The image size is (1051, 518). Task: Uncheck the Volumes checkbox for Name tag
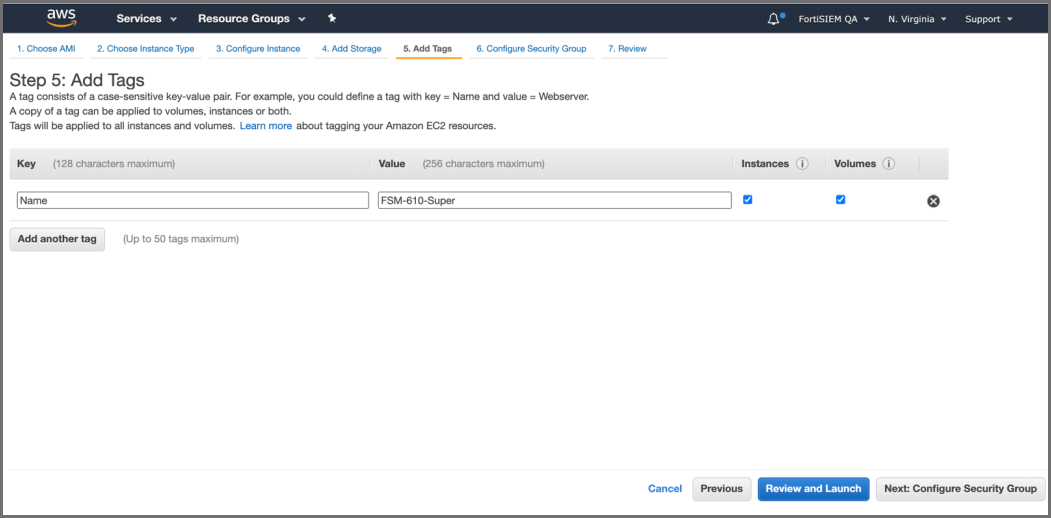click(840, 200)
